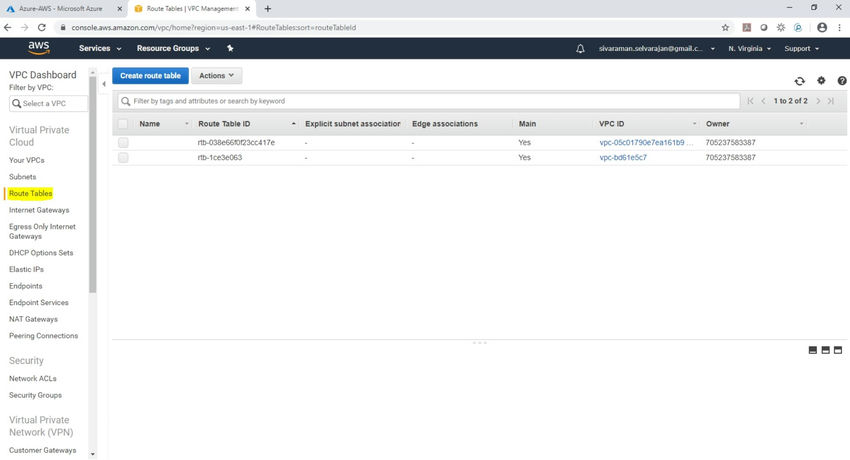Open DHCP Options Sets in sidebar

tap(41, 253)
